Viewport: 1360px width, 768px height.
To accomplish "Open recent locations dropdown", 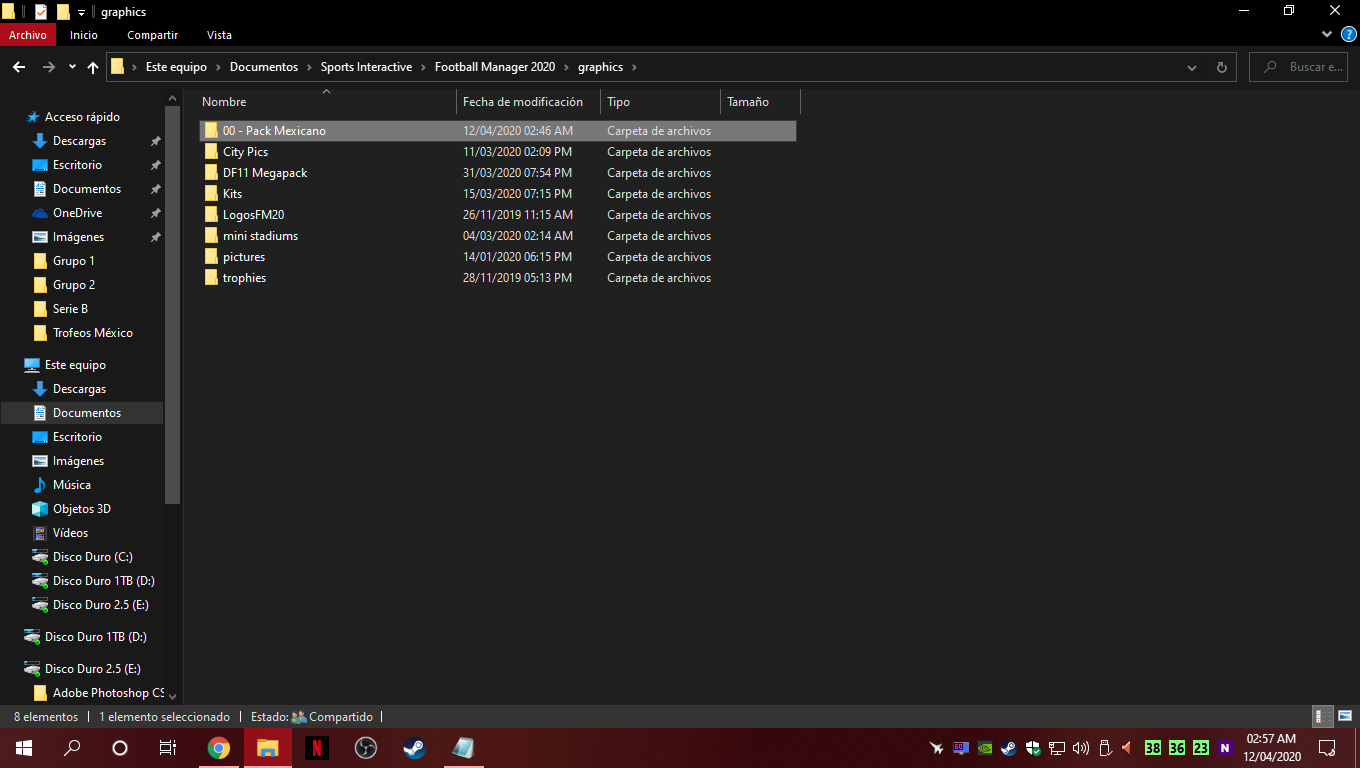I will tap(72, 67).
